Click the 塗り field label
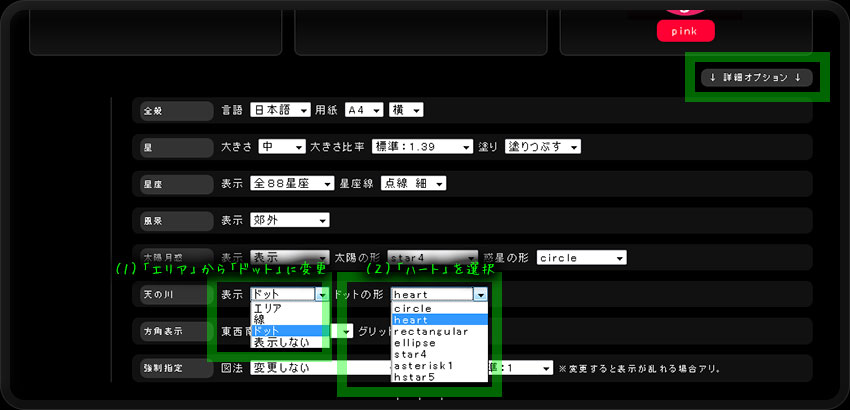850x410 pixels. (x=487, y=146)
